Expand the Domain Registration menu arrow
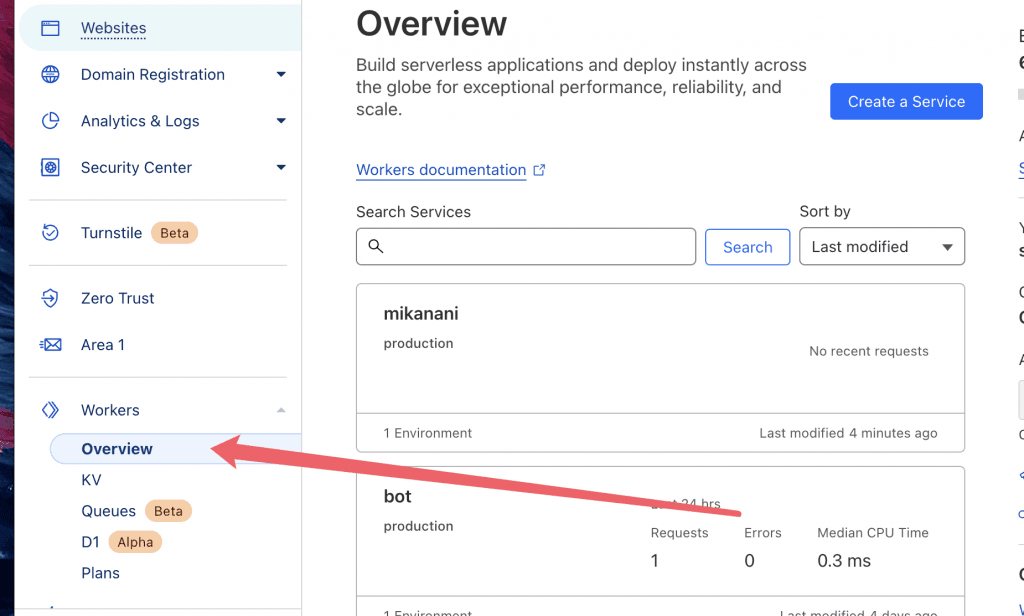The image size is (1024, 616). tap(281, 74)
